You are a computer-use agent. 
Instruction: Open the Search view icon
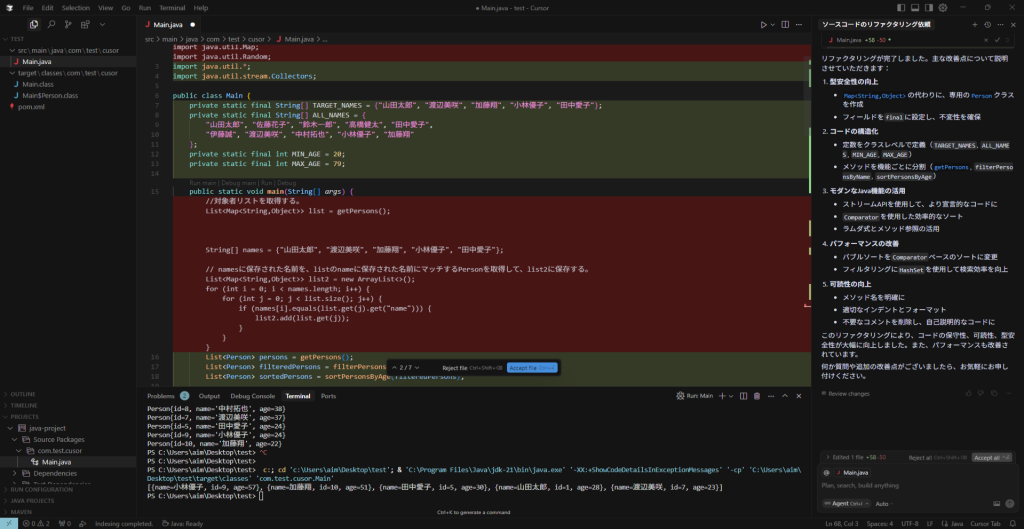[x=51, y=25]
